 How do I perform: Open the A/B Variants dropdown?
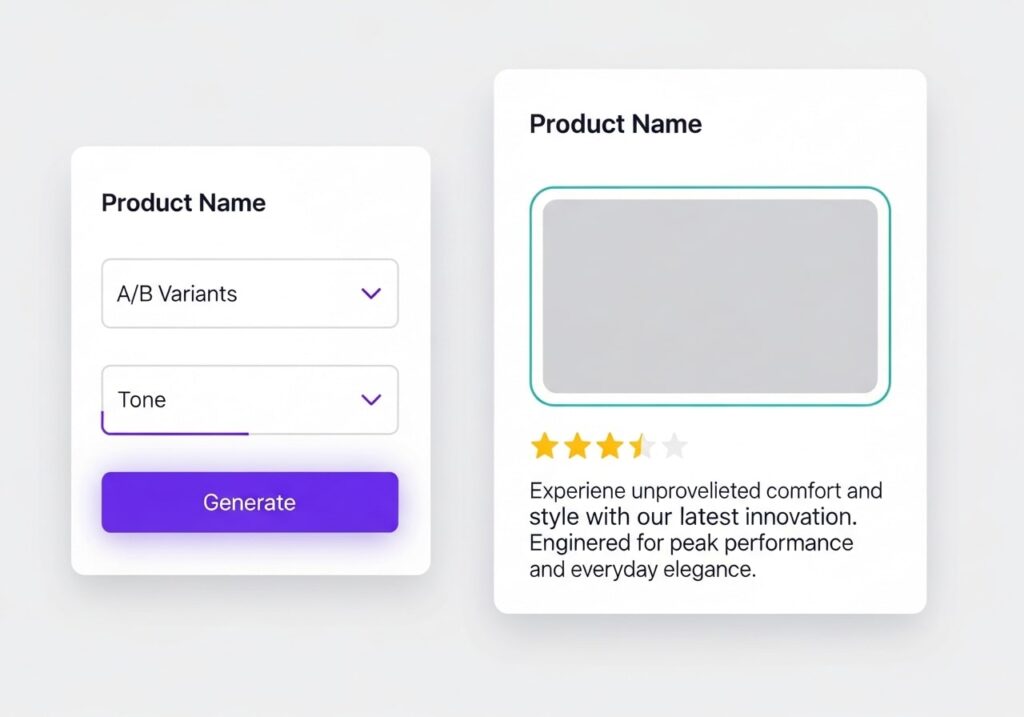(x=249, y=293)
